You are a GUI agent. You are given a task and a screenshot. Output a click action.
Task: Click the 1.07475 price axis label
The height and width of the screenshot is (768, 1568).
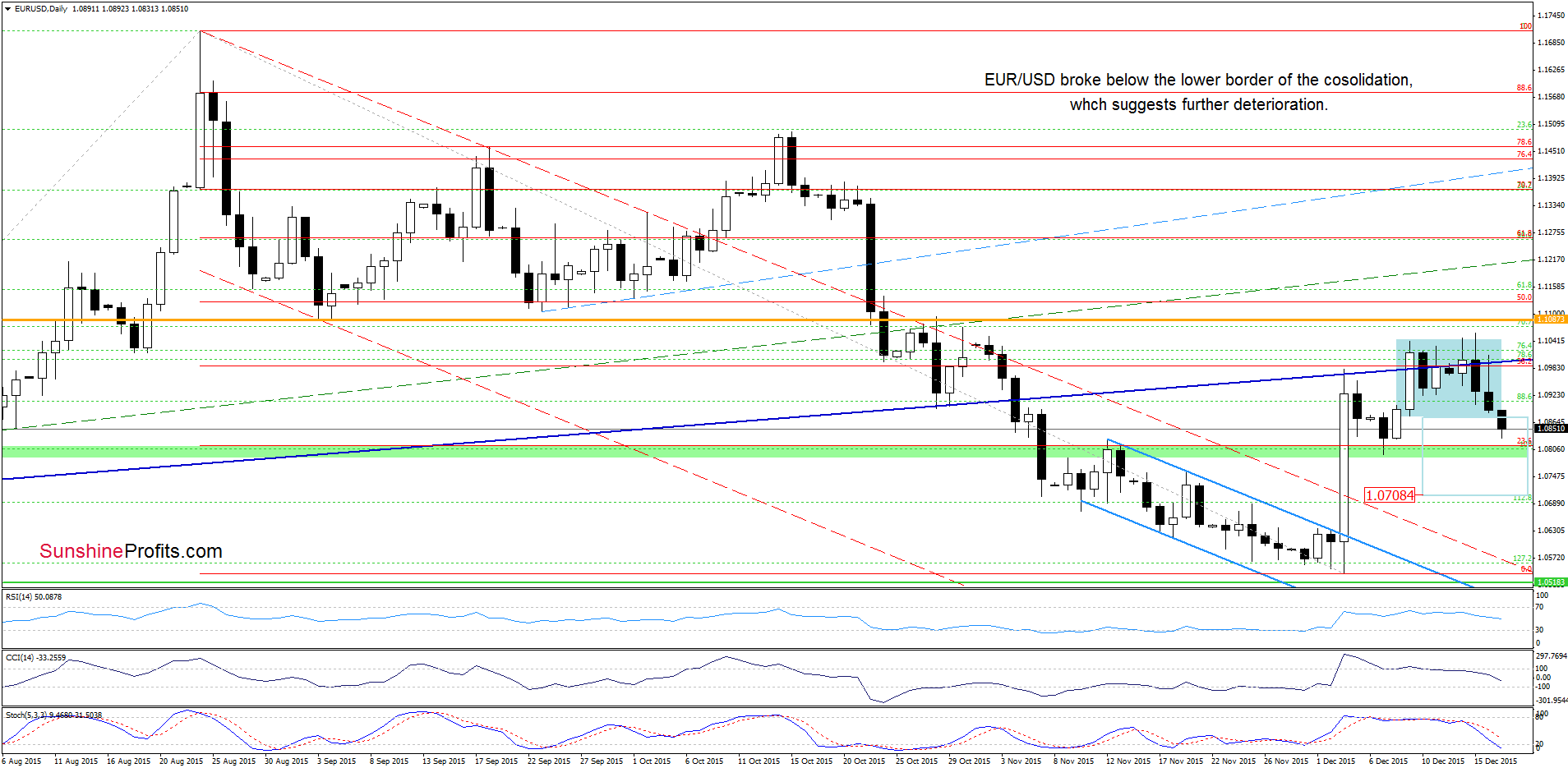tap(1551, 476)
